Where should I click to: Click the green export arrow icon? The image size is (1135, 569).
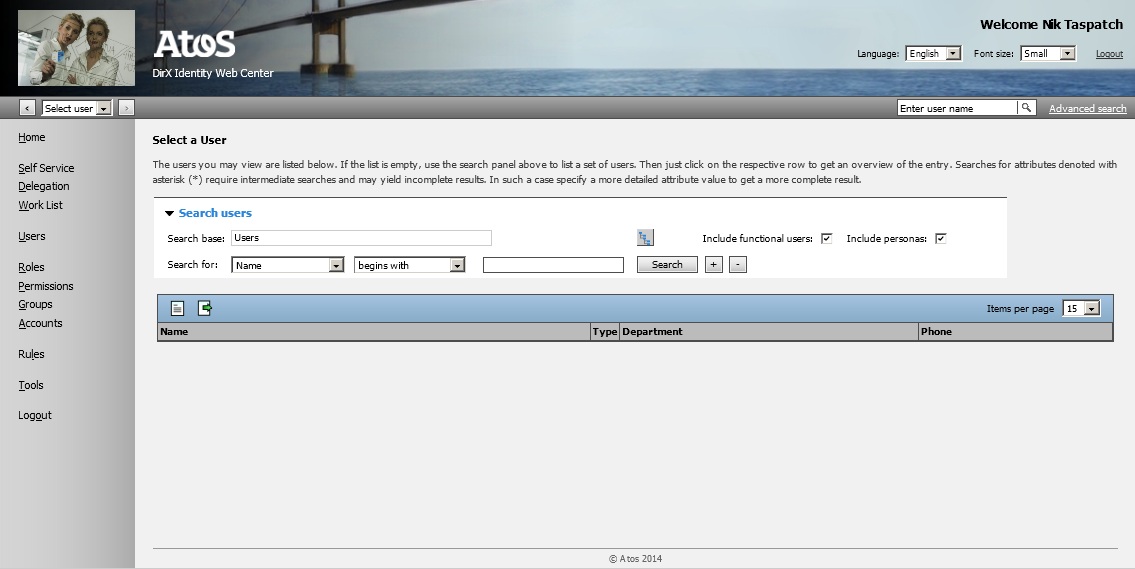pyautogui.click(x=205, y=308)
